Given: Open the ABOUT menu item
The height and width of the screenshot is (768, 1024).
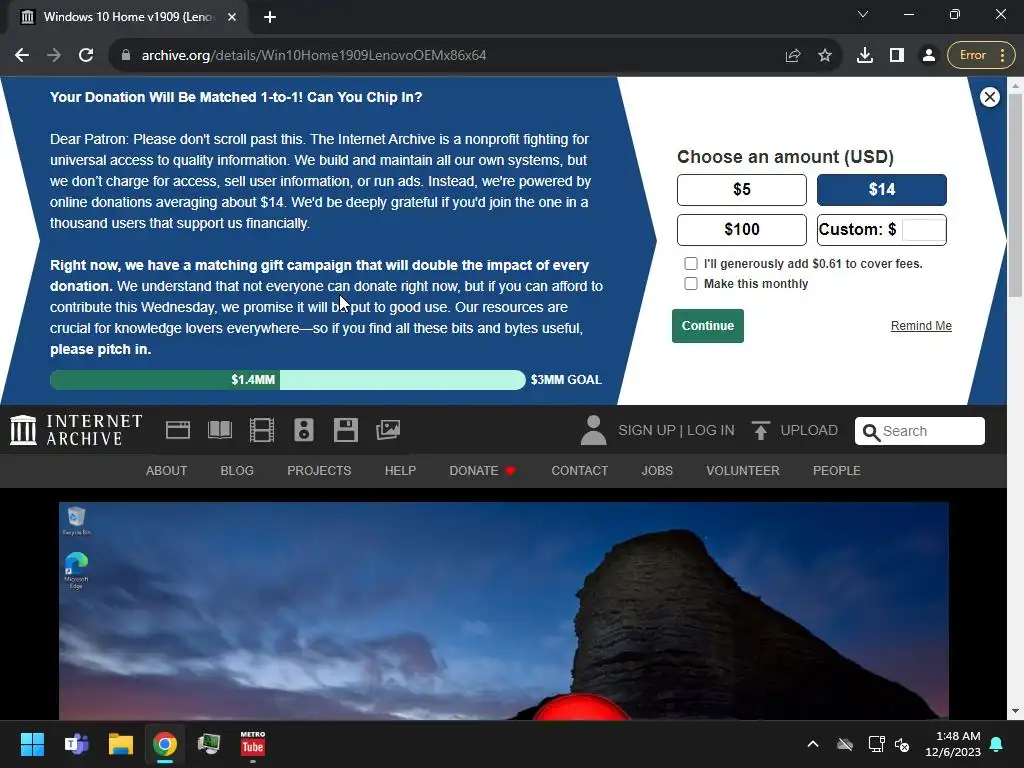Looking at the screenshot, I should coord(167,471).
